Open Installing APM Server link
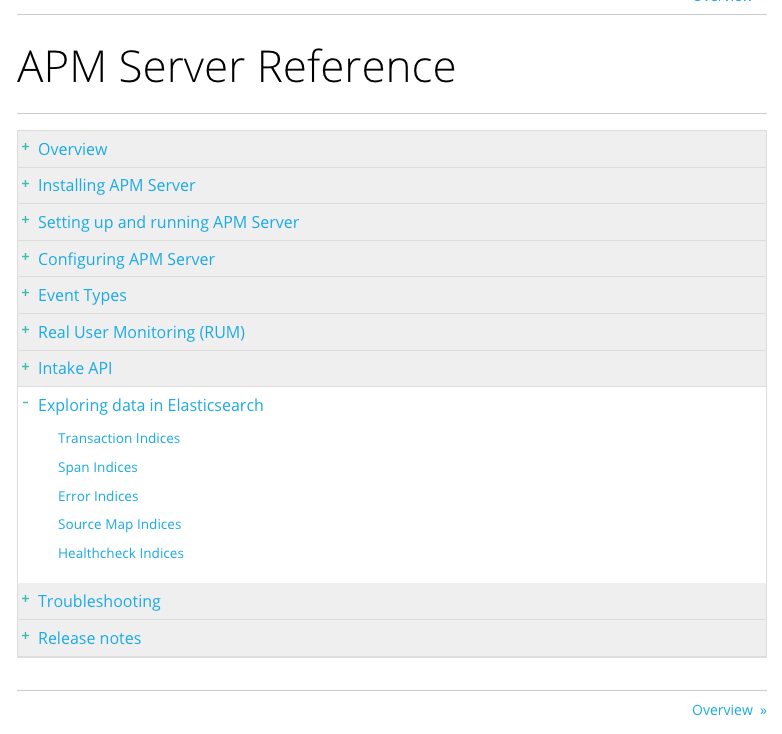This screenshot has height=734, width=782. (117, 185)
